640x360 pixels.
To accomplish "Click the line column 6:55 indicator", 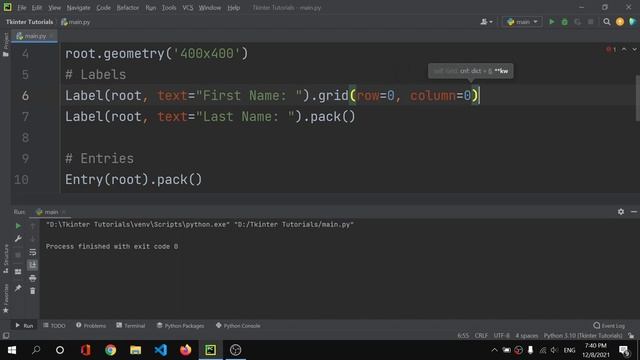I will coord(463,336).
